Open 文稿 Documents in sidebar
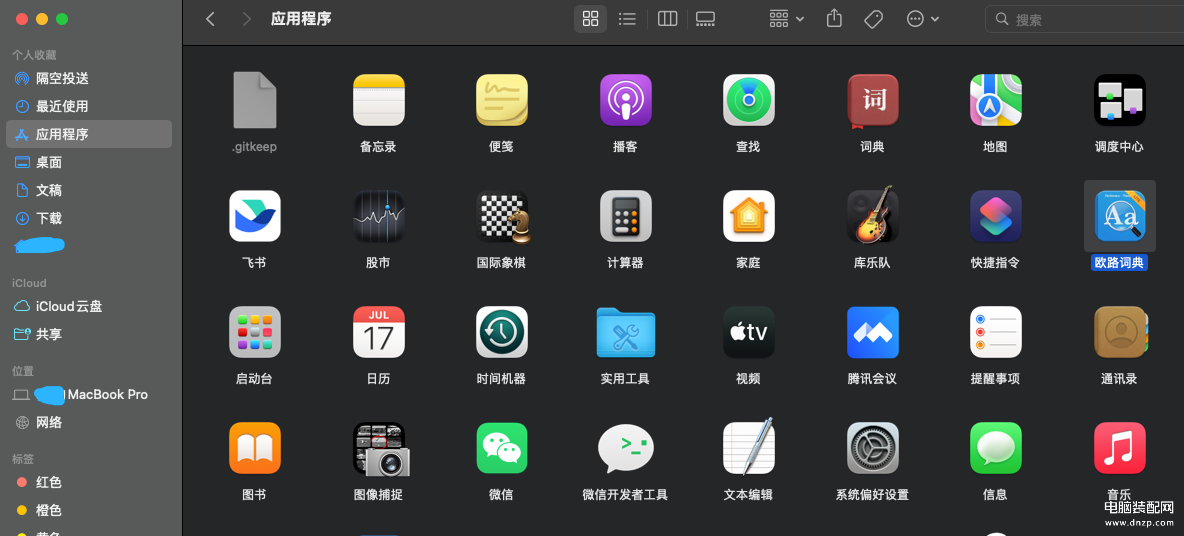The image size is (1184, 536). [89, 190]
